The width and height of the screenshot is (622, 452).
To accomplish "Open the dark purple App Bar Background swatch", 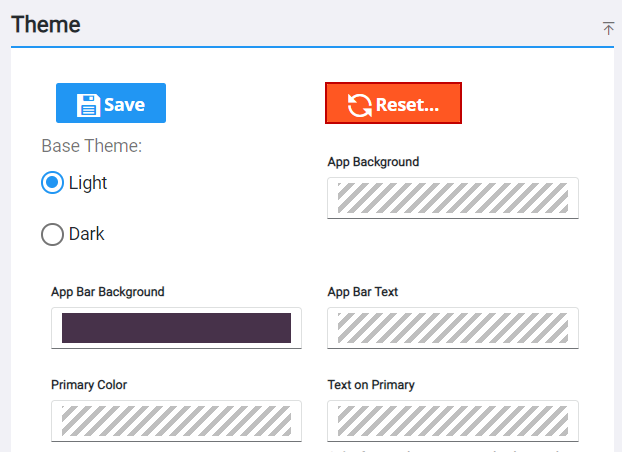I will coord(176,328).
